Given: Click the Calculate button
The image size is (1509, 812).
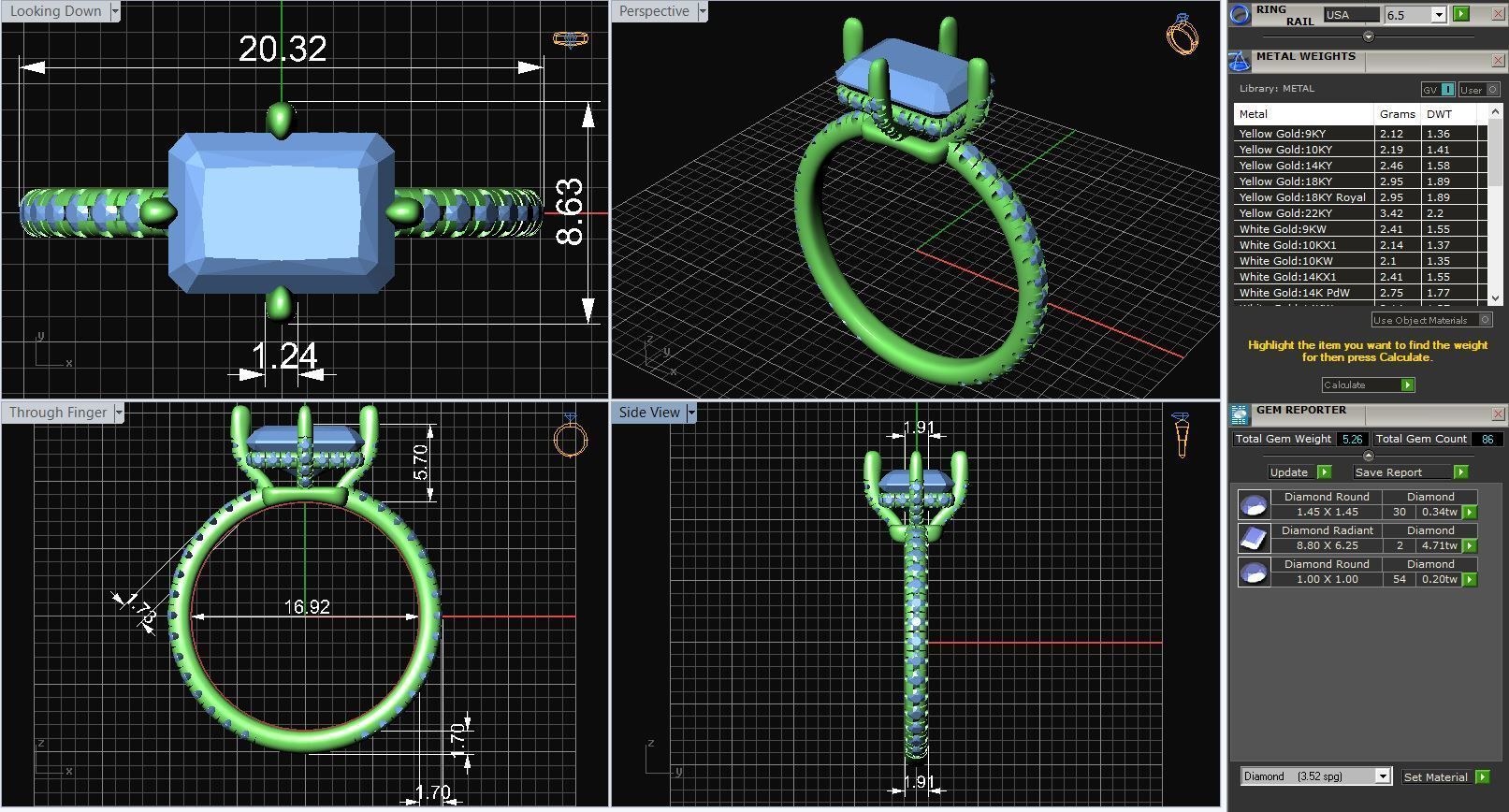Looking at the screenshot, I should tap(1368, 385).
